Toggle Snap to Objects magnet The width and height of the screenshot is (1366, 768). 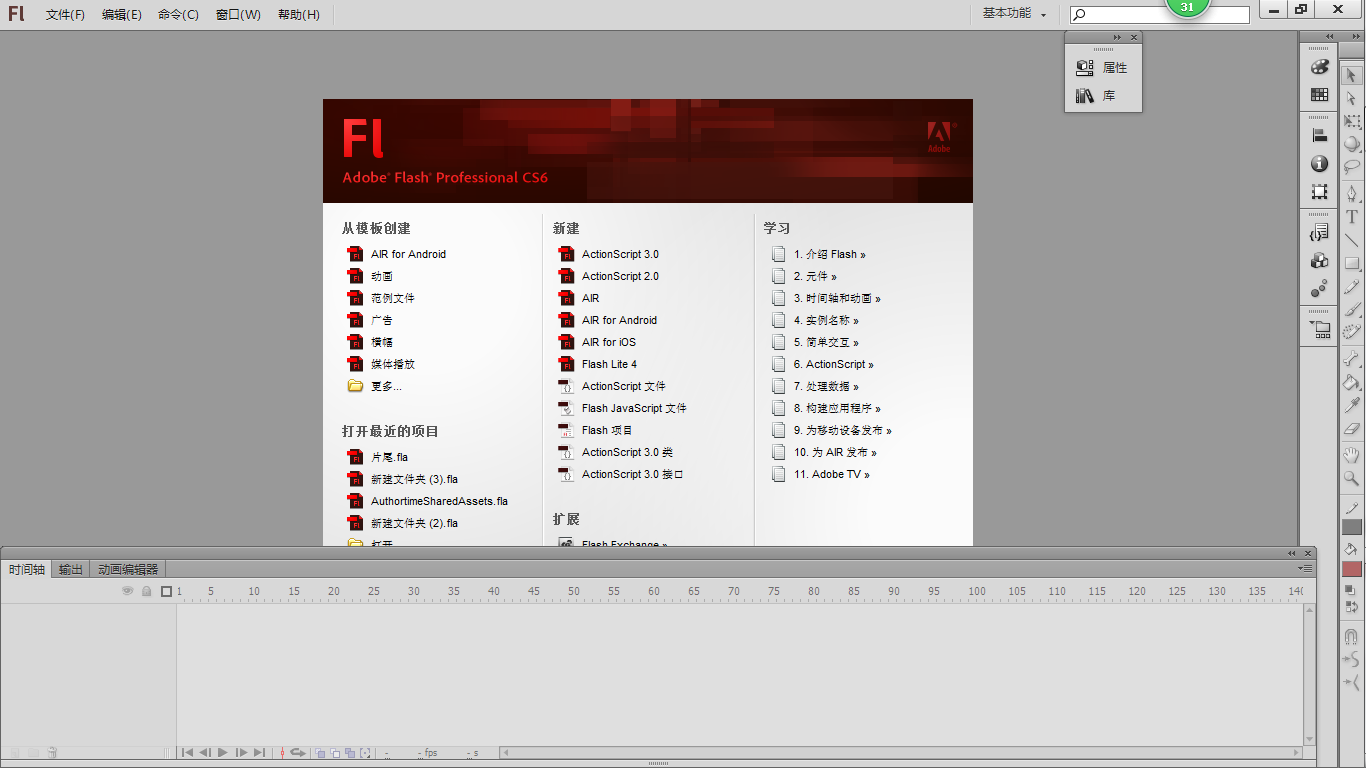click(1351, 636)
